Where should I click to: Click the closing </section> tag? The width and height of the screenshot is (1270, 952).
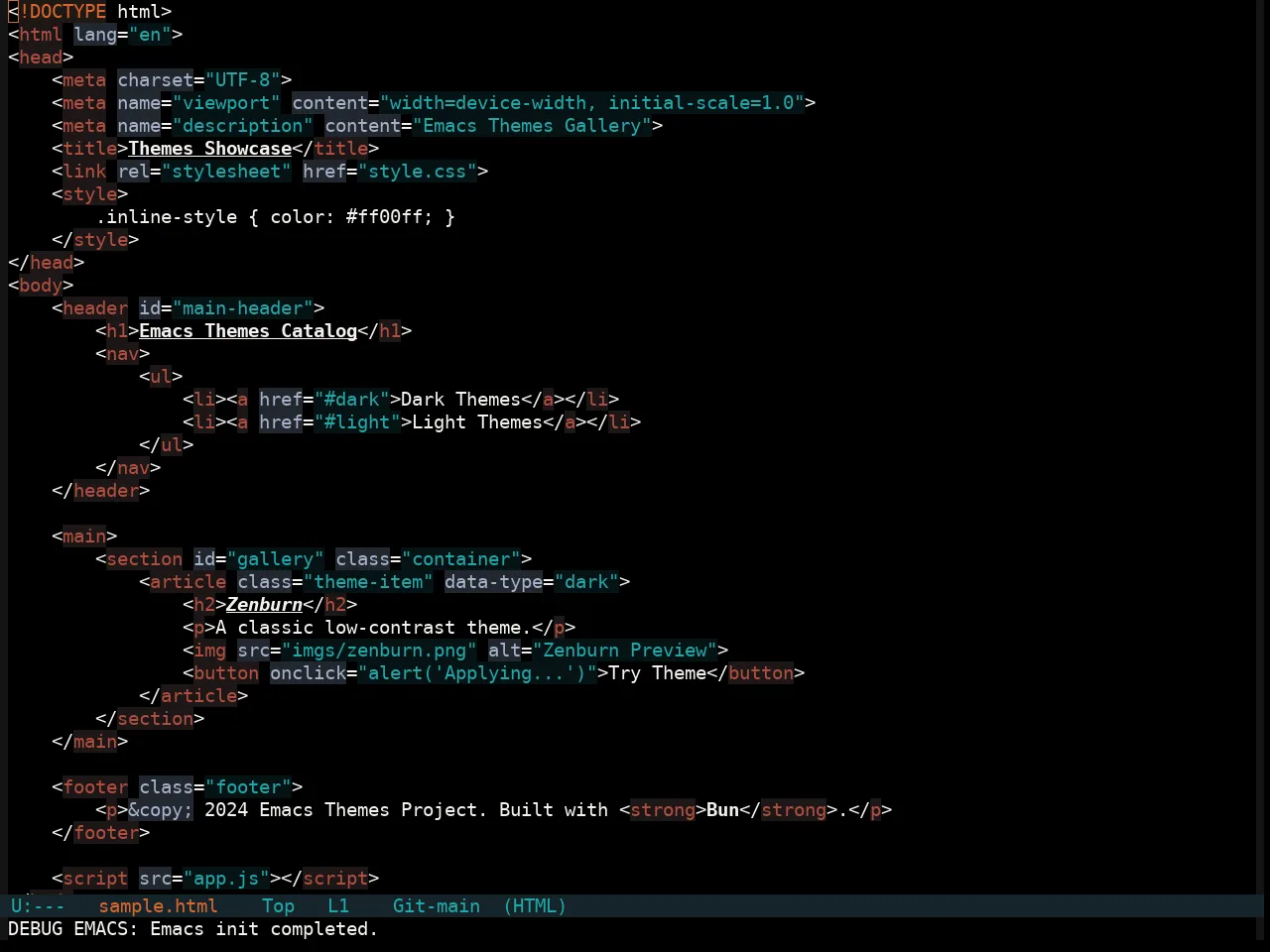(x=150, y=719)
